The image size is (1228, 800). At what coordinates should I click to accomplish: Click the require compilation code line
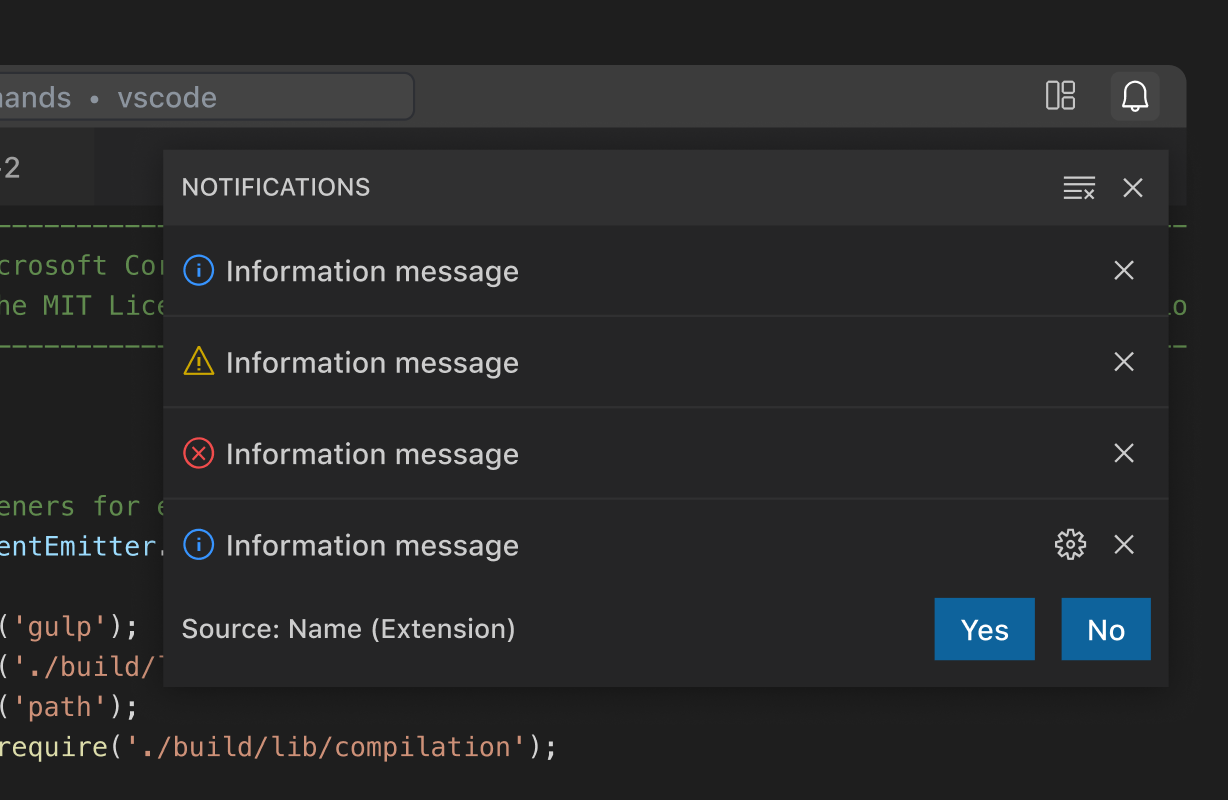pos(280,746)
